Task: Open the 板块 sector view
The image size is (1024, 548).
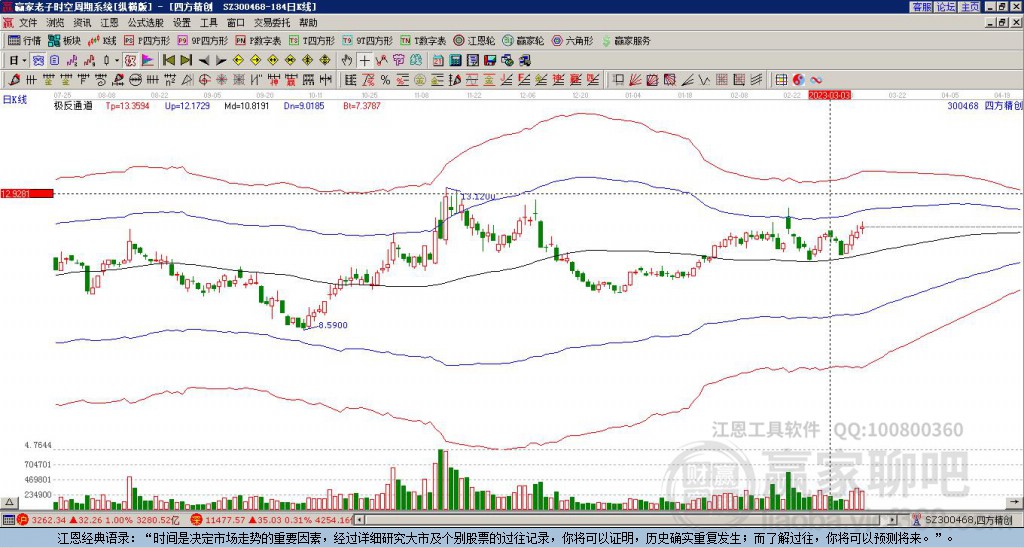Action: click(64, 40)
